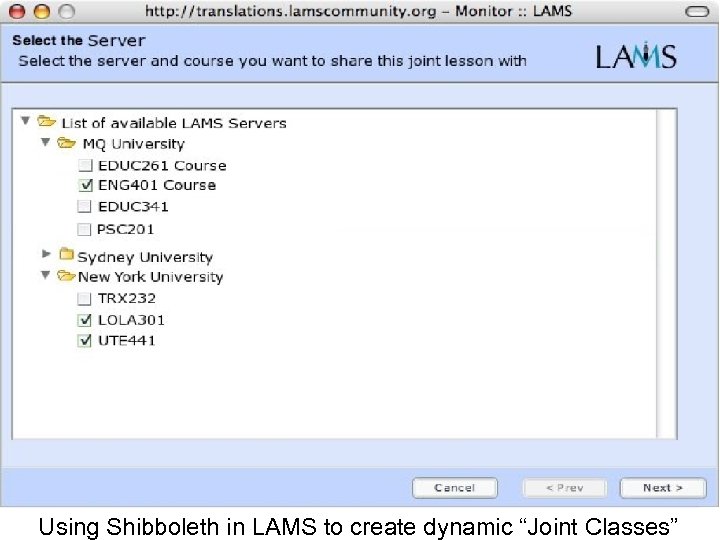Image resolution: width=720 pixels, height=540 pixels.
Task: Collapse the List of available LAMS Servers tree
Action: (x=25, y=121)
